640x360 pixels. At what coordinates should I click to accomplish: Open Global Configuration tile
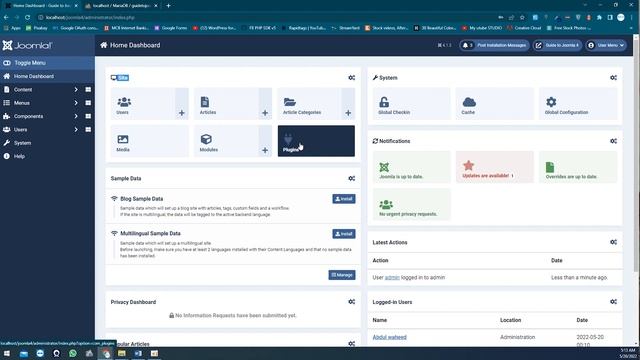pyautogui.click(x=578, y=104)
